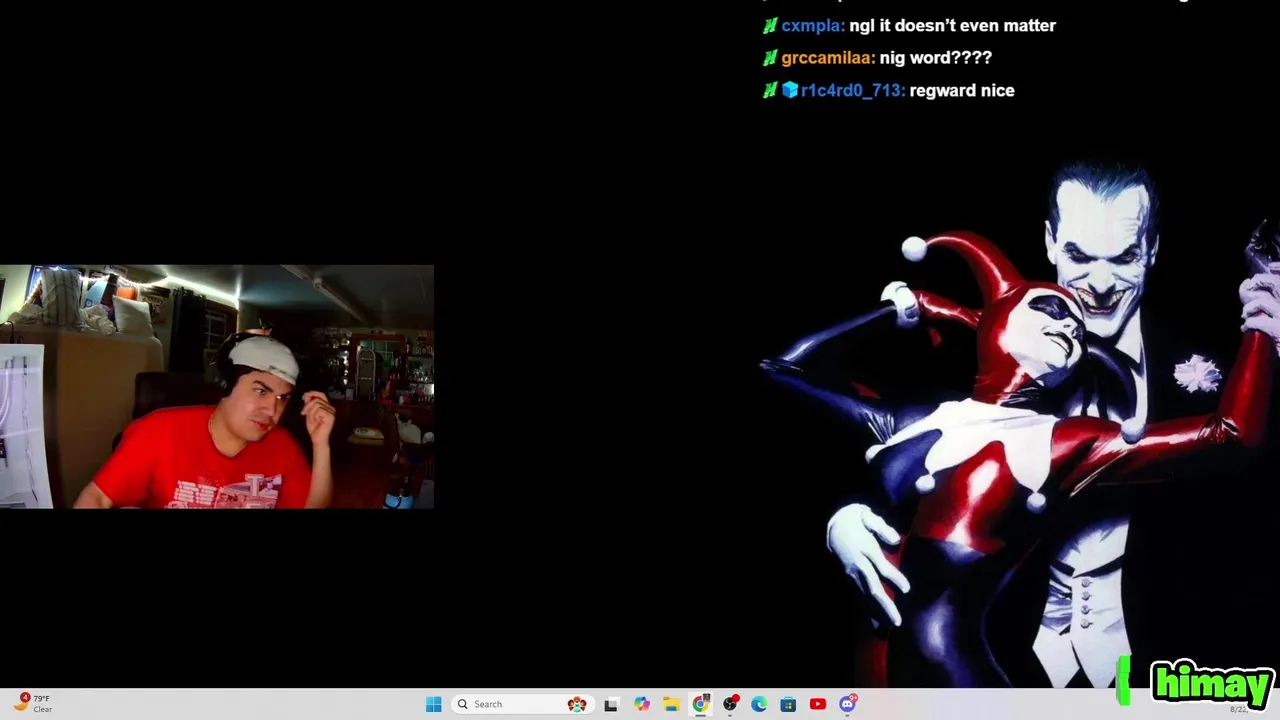The height and width of the screenshot is (720, 1280).
Task: Open Microsoft Edge from the taskbar
Action: coord(759,704)
